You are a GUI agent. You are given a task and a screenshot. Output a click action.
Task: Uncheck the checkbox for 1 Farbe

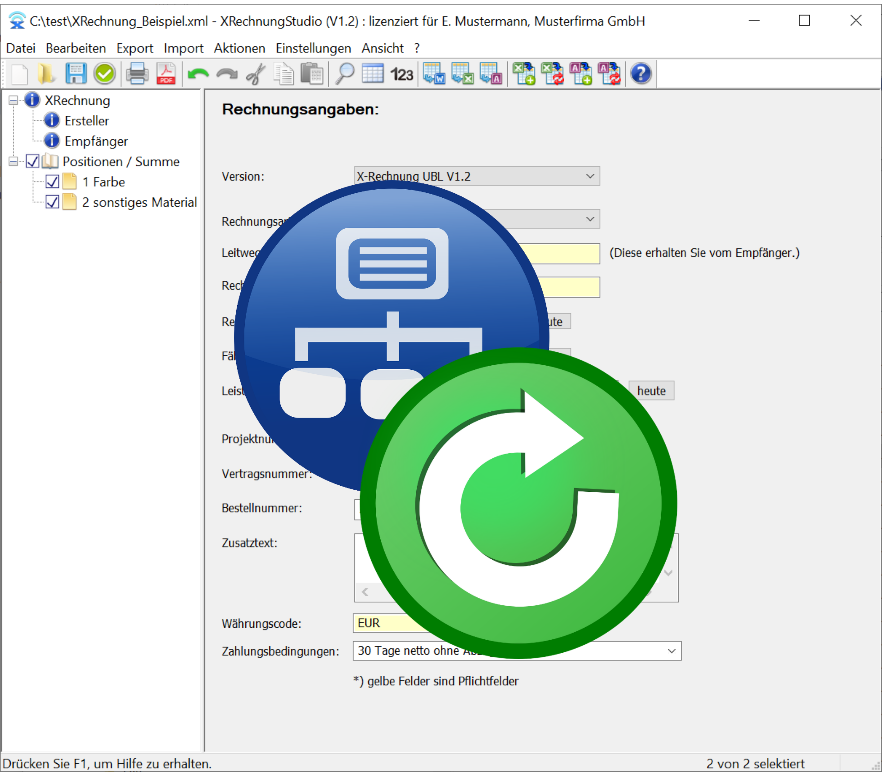tap(52, 182)
